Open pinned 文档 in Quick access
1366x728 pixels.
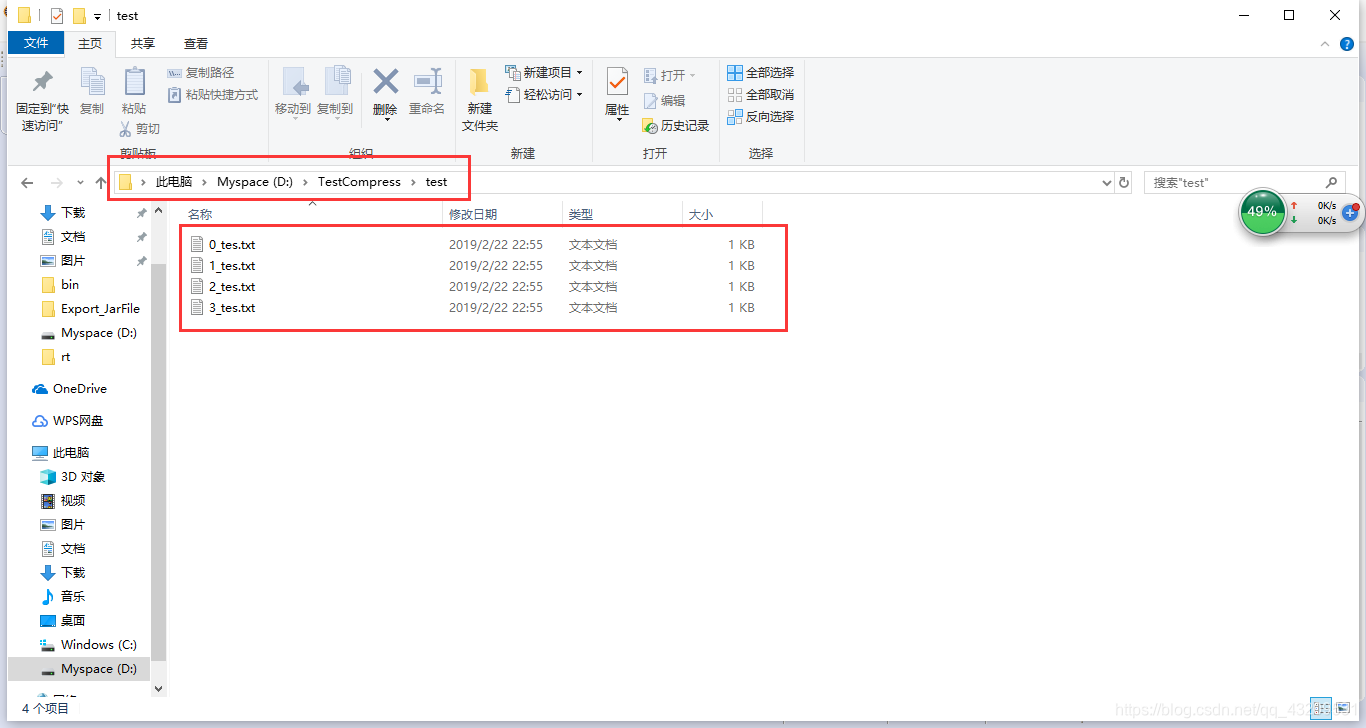[x=73, y=236]
